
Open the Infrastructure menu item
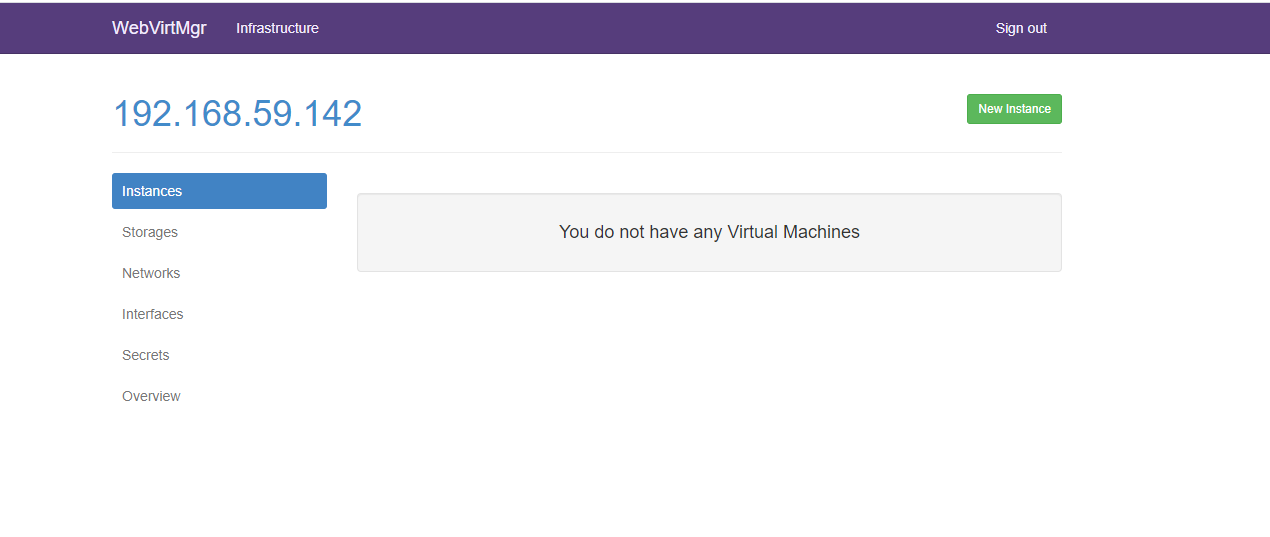[x=277, y=28]
